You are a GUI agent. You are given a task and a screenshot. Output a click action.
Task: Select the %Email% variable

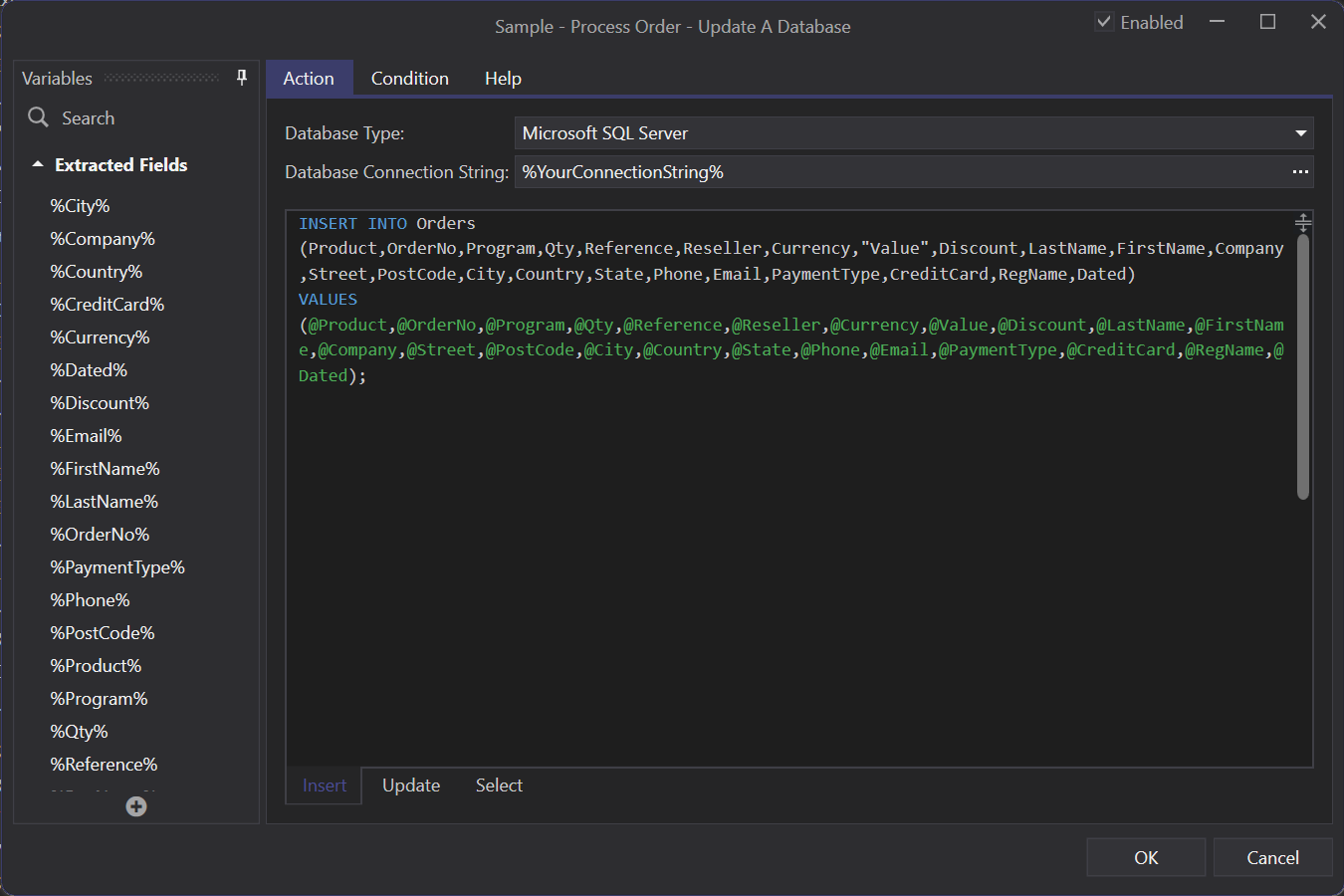coord(86,436)
